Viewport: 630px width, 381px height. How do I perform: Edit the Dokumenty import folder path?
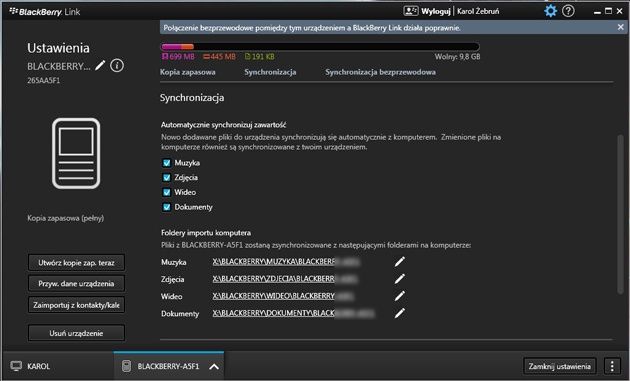point(399,313)
